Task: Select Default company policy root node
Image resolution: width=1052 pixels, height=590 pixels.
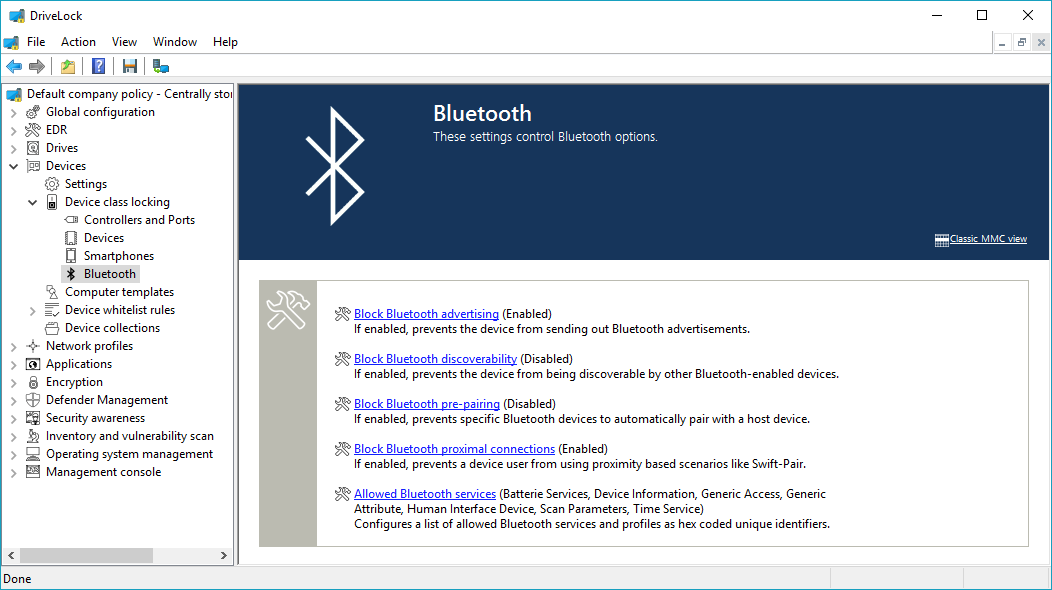Action: 129,94
